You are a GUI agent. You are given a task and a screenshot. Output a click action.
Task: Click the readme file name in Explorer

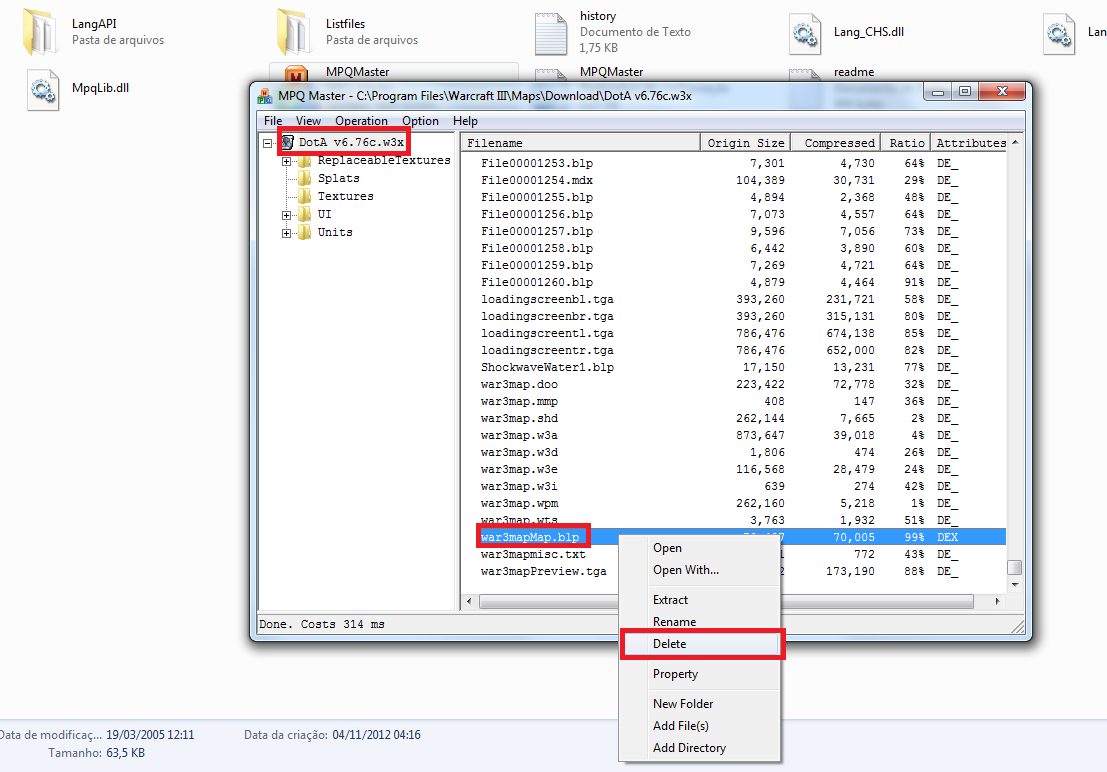point(854,72)
